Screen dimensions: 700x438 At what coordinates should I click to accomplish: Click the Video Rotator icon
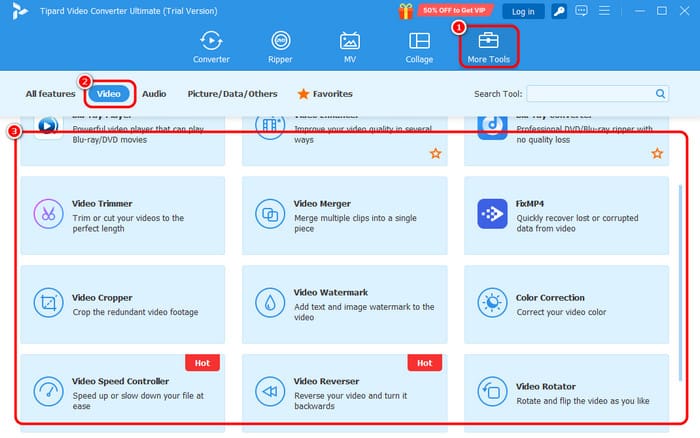tap(492, 392)
